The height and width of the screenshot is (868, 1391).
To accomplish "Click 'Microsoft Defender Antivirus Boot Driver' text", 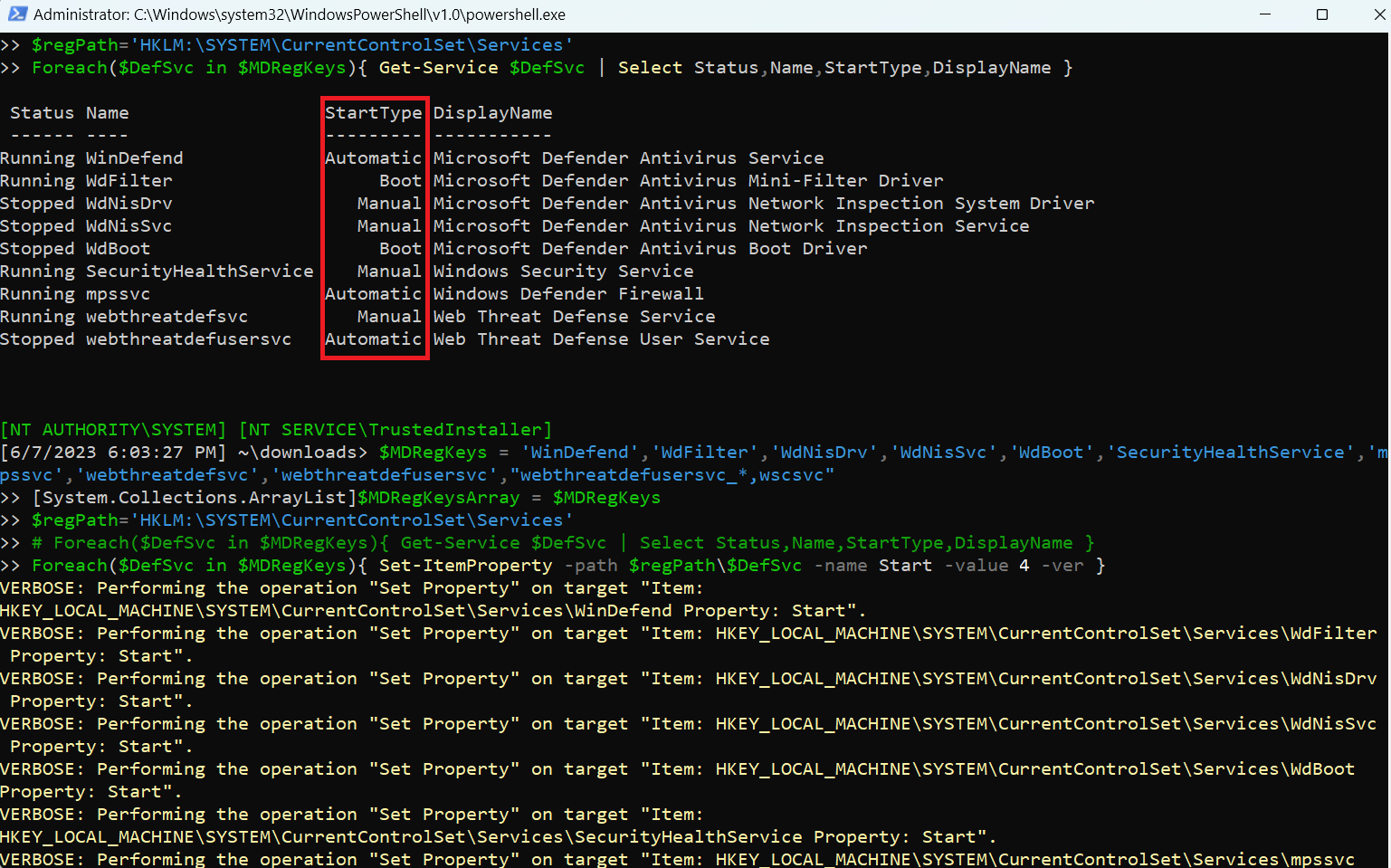I will click(651, 249).
